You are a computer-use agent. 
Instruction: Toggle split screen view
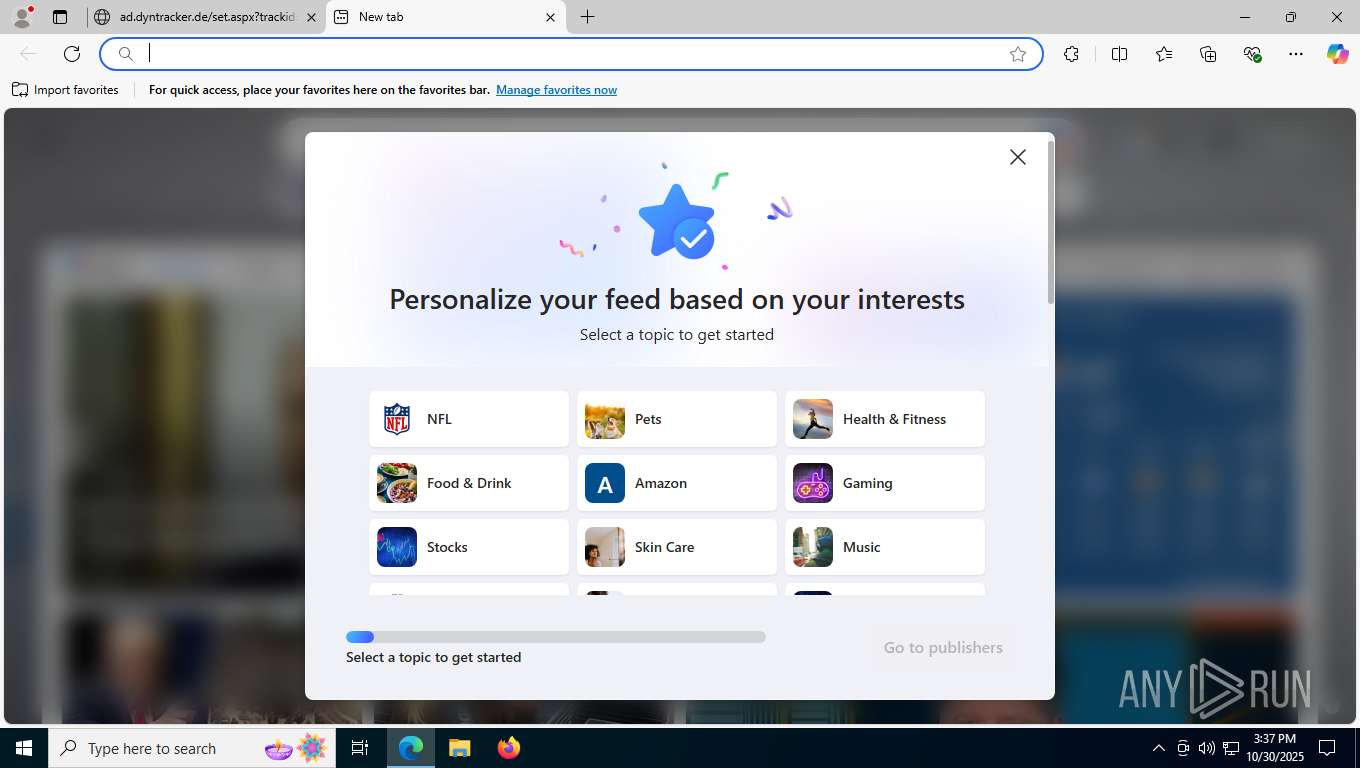pos(1120,54)
